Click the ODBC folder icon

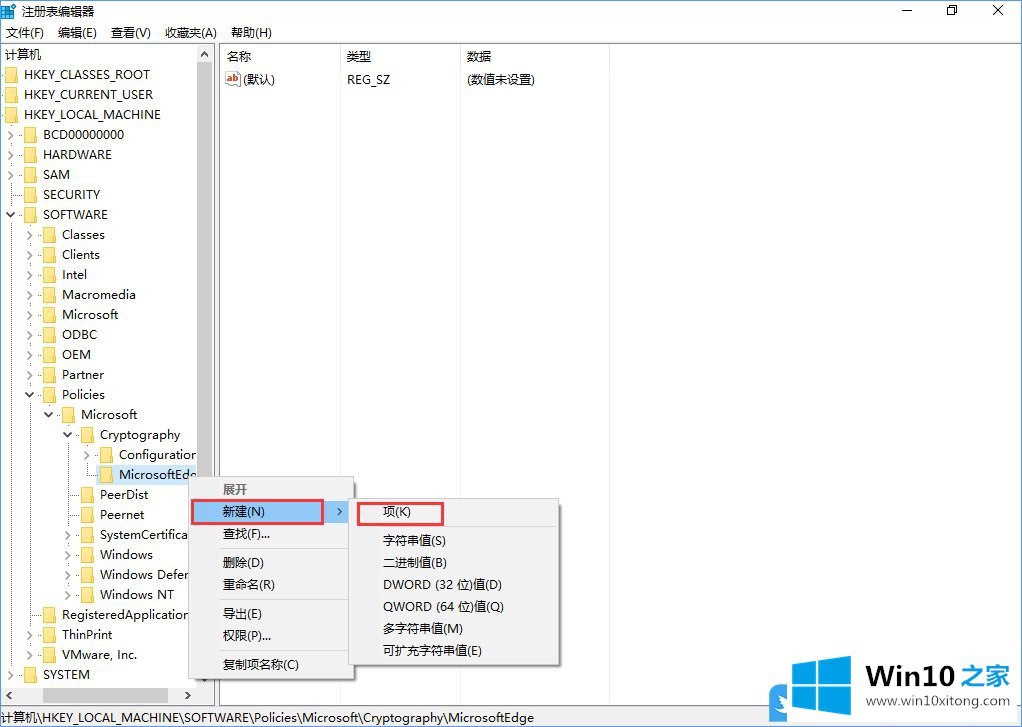pos(49,335)
